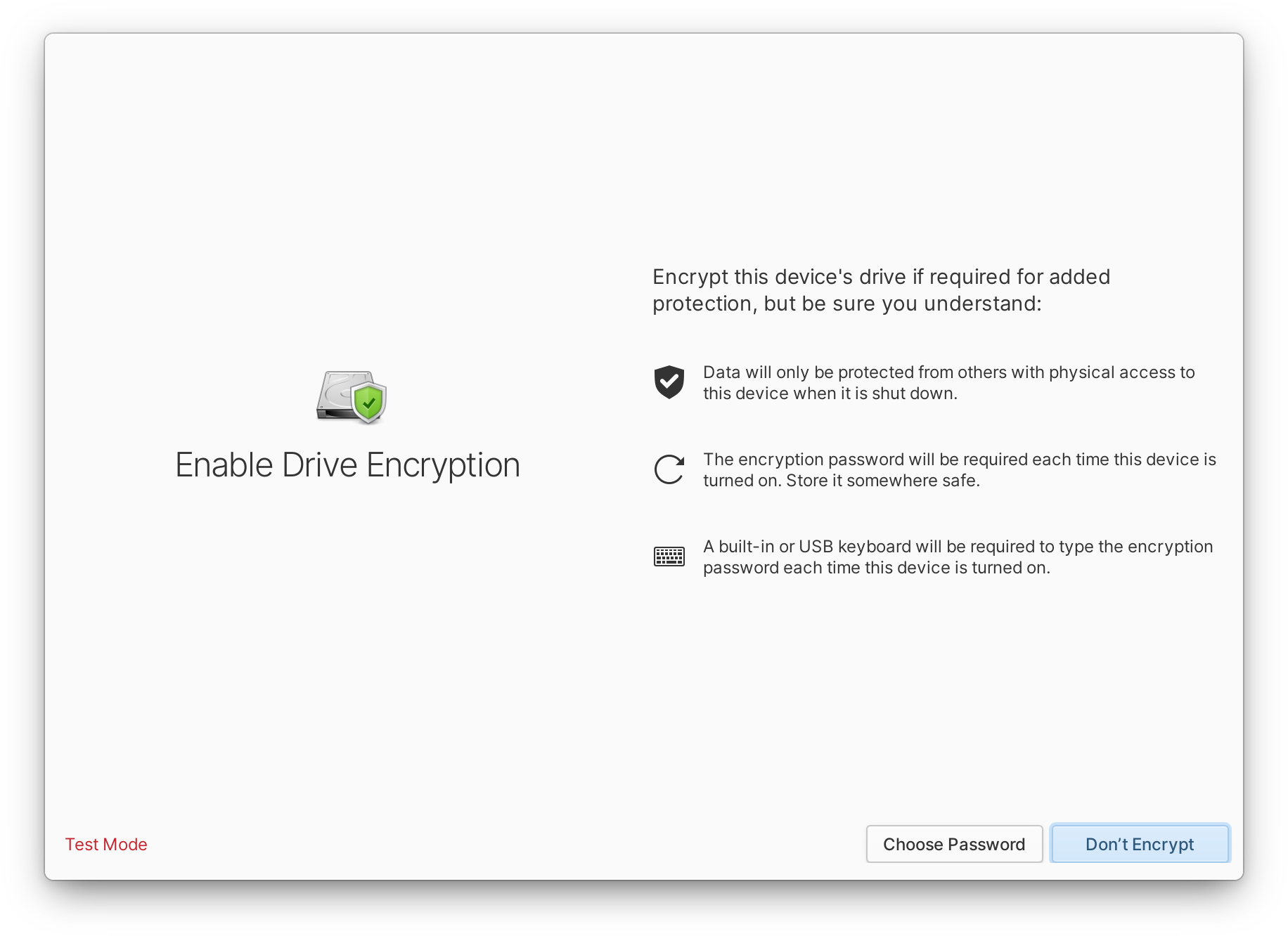Choose a password for drive encryption
The image size is (1288, 936).
point(954,844)
